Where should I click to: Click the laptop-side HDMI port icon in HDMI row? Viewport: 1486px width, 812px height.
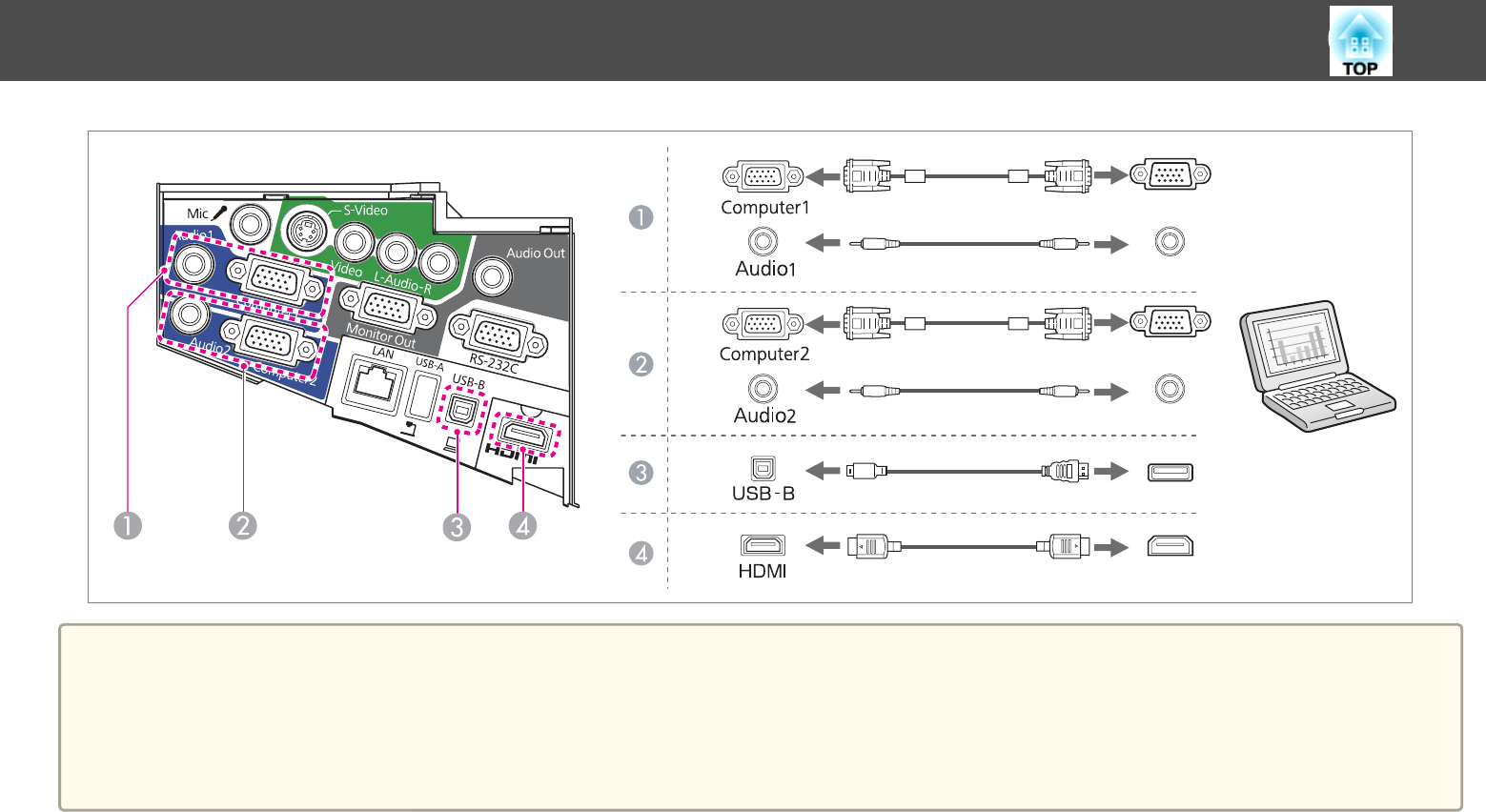click(x=1170, y=546)
